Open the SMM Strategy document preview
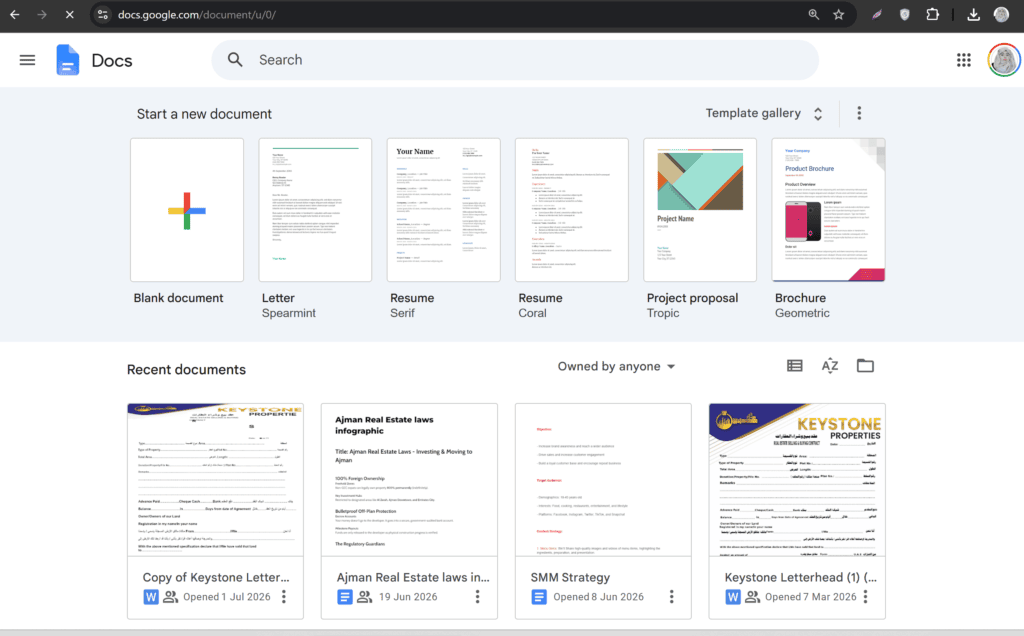Screen dimensions: 1024x636 [603, 480]
